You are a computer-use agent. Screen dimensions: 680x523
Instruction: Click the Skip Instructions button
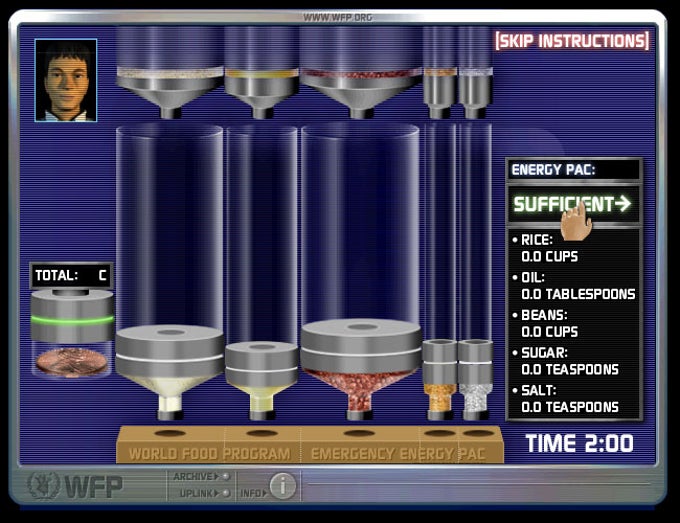[572, 41]
